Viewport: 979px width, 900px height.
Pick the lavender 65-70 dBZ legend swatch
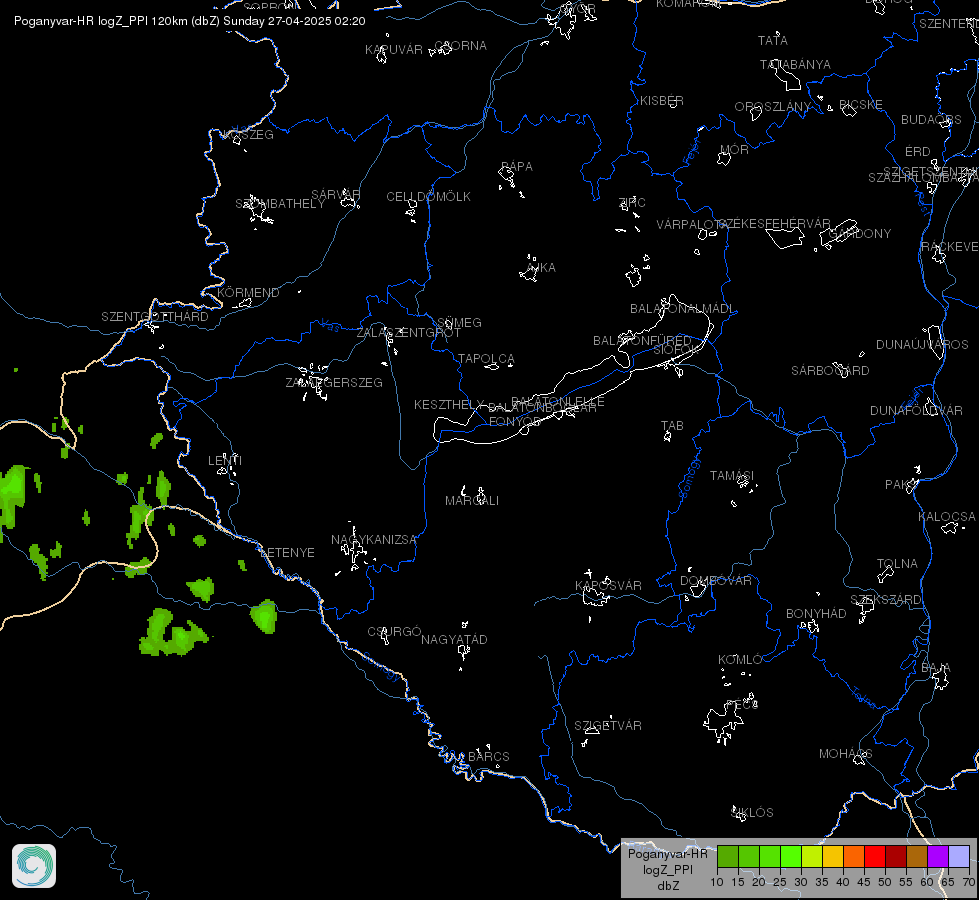(959, 857)
